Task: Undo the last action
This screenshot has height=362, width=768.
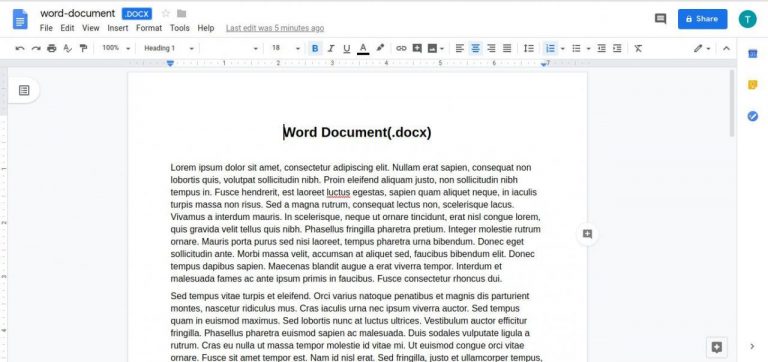Action: point(20,48)
